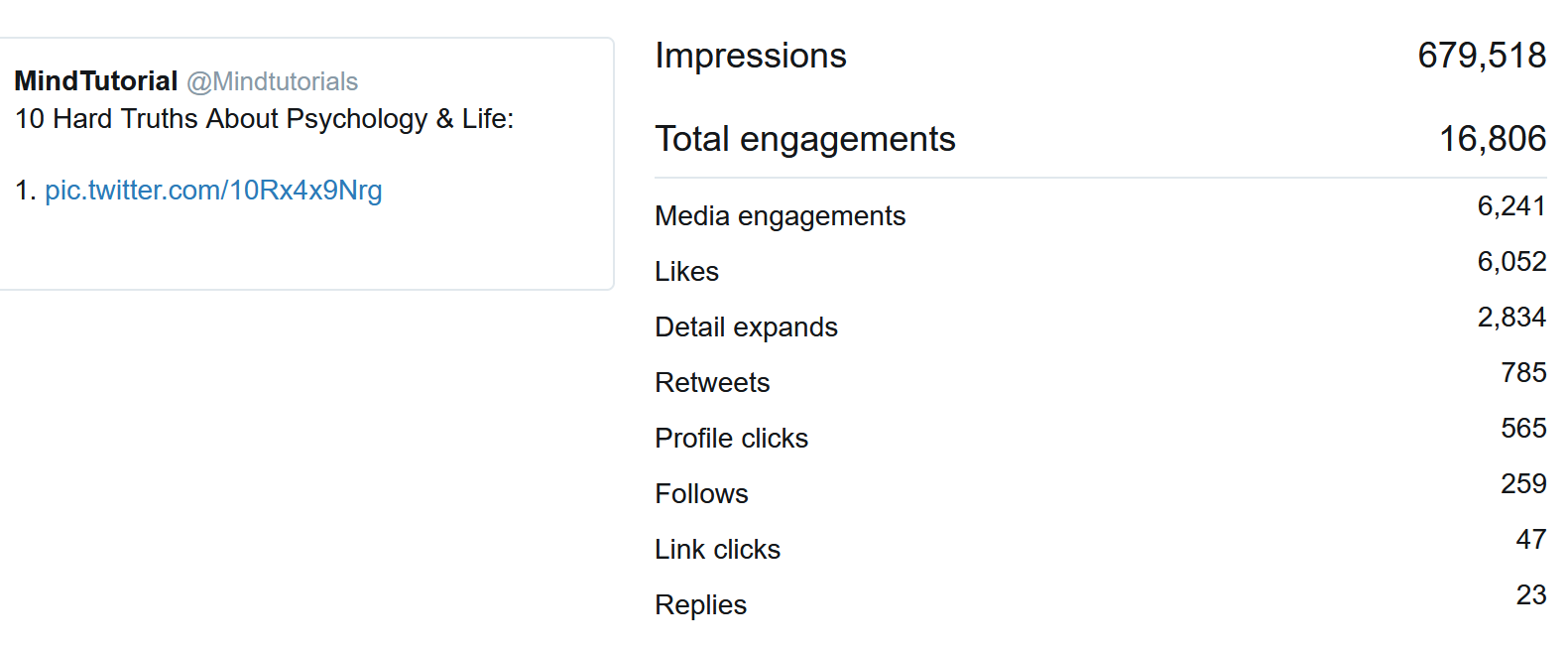
Task: Select the Total engagements heading
Action: click(x=805, y=139)
